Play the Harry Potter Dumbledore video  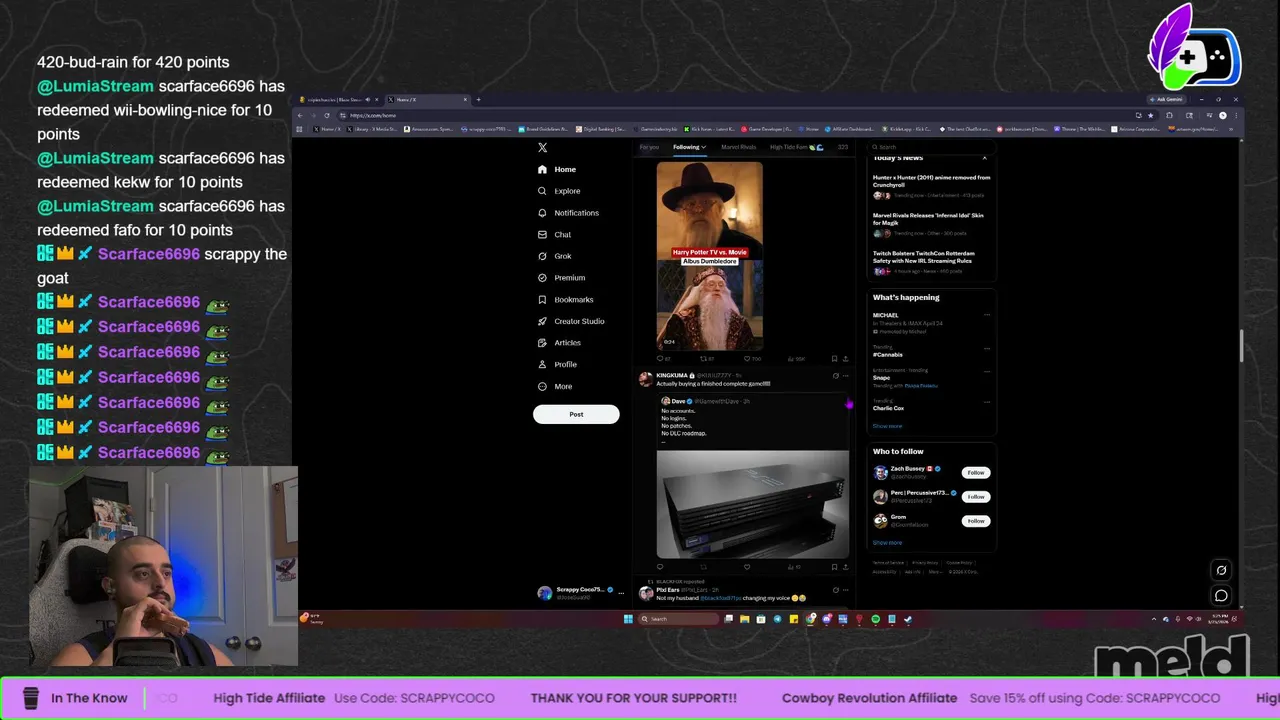pyautogui.click(x=709, y=256)
